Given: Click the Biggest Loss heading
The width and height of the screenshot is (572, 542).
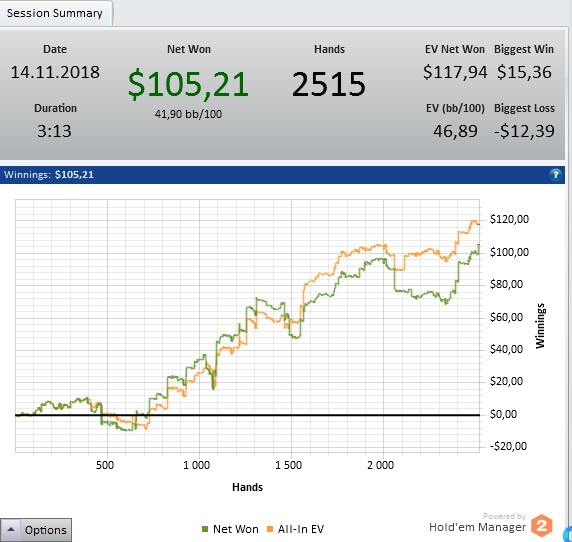Looking at the screenshot, I should (x=524, y=108).
